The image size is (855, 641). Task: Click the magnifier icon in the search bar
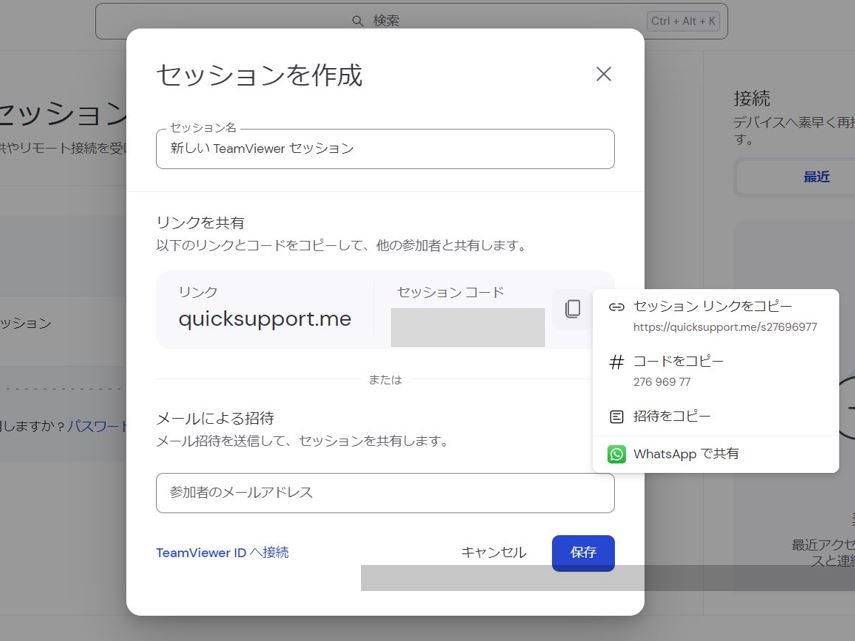click(x=356, y=19)
